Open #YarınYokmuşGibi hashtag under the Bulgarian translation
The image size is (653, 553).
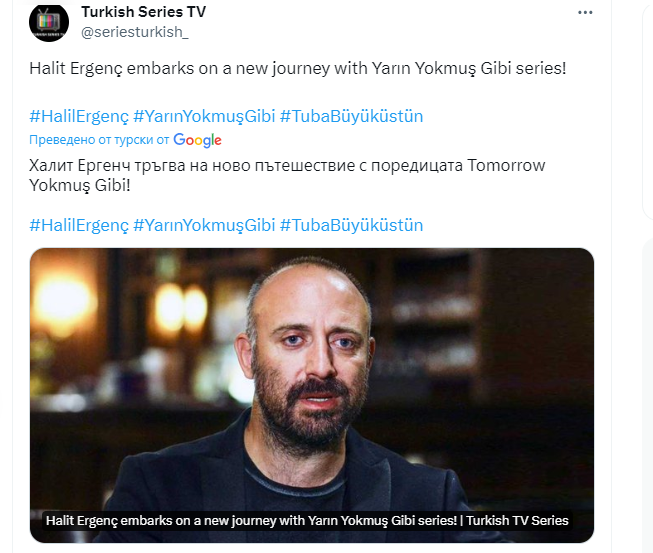[x=203, y=224]
